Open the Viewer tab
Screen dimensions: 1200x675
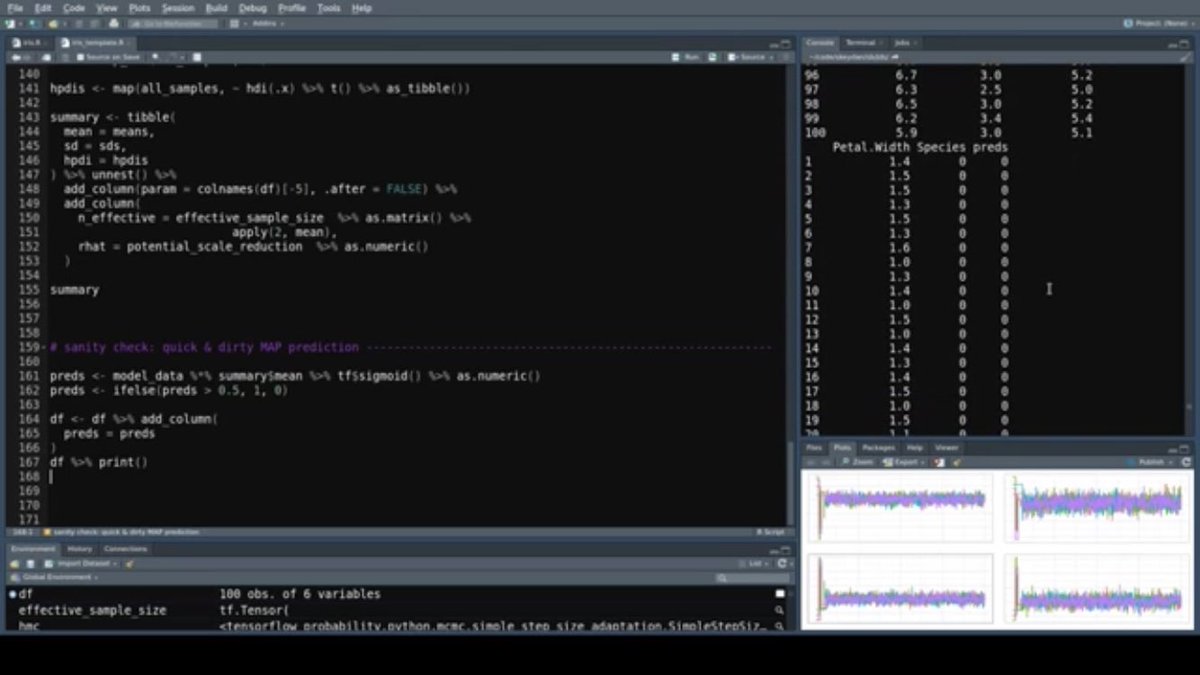coord(946,448)
